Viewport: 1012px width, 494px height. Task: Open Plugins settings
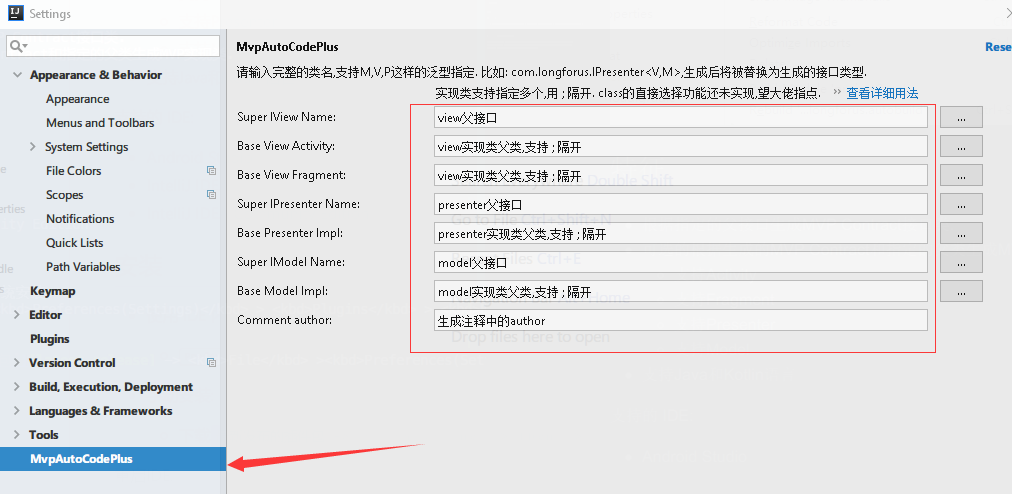[49, 338]
